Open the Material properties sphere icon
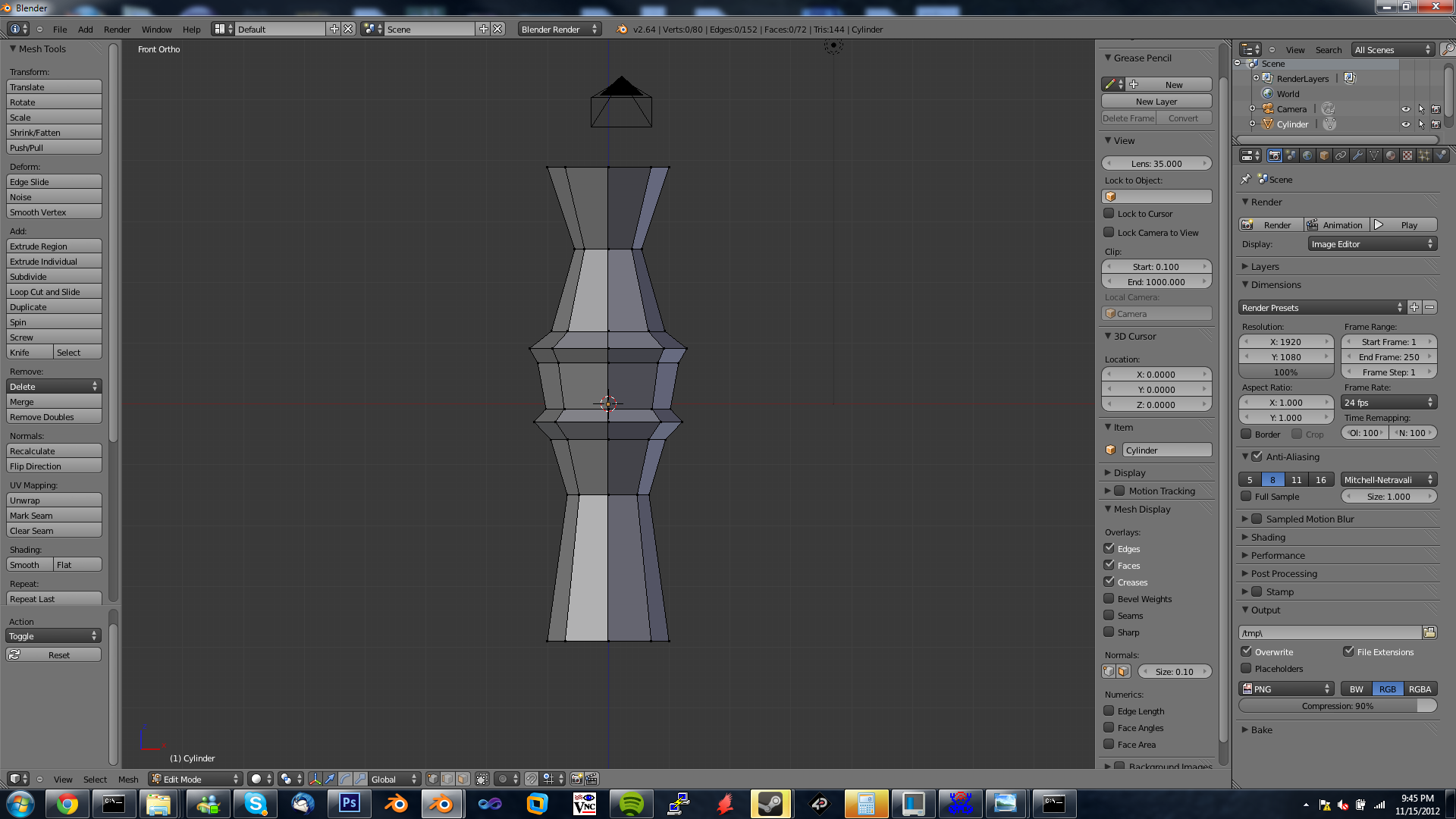Image resolution: width=1456 pixels, height=819 pixels. point(1391,155)
